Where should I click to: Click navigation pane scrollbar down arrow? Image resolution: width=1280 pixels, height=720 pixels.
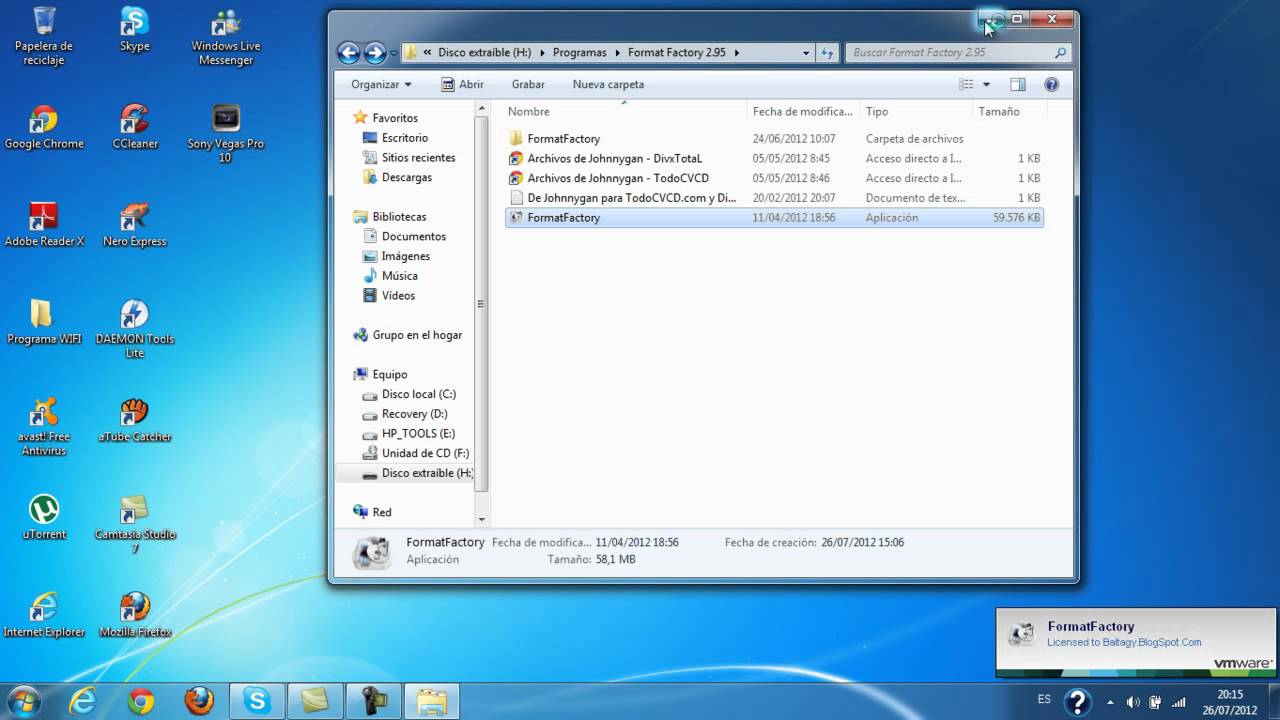(x=481, y=520)
